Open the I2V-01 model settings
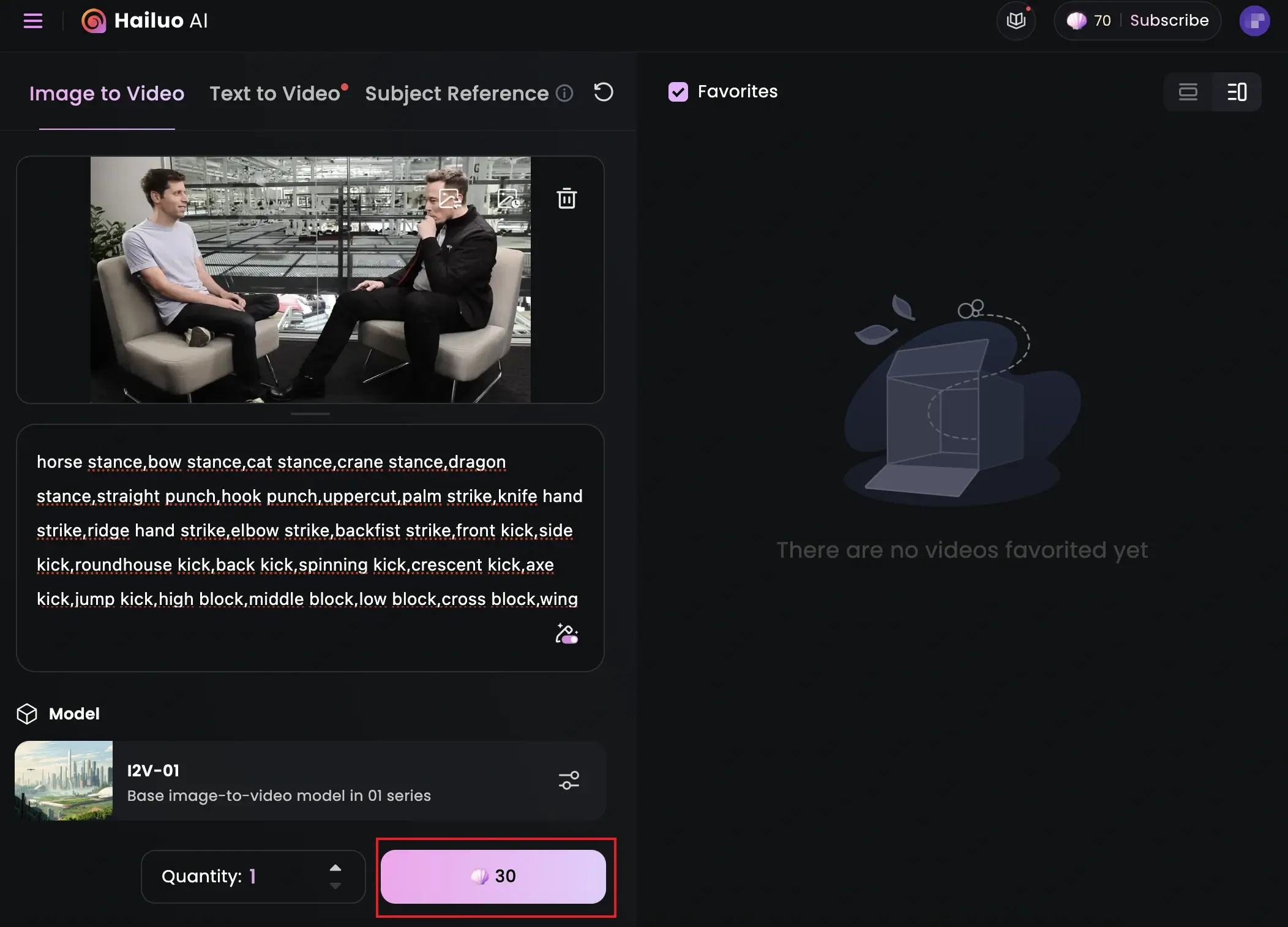 [x=569, y=781]
